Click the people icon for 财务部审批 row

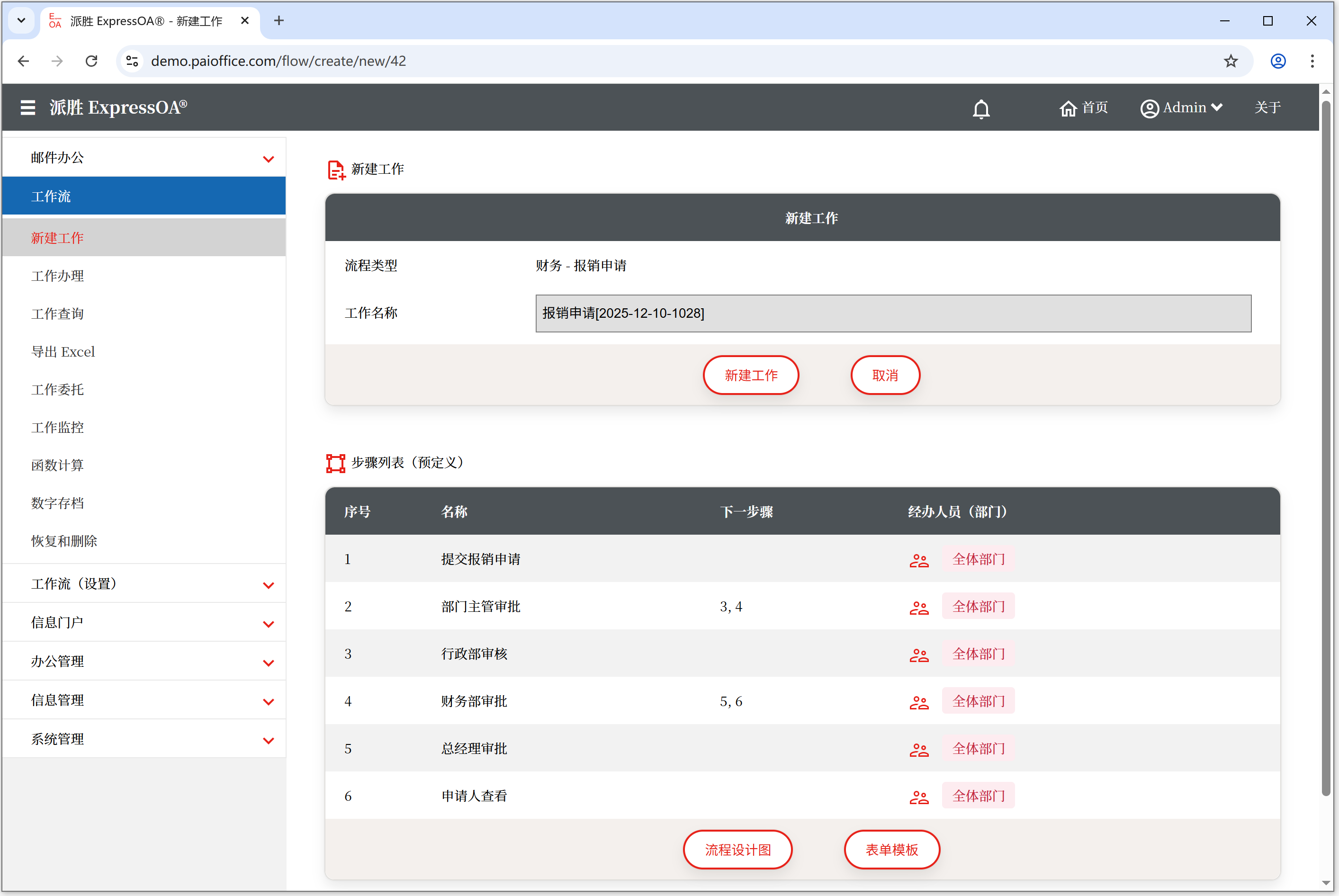[x=918, y=702]
